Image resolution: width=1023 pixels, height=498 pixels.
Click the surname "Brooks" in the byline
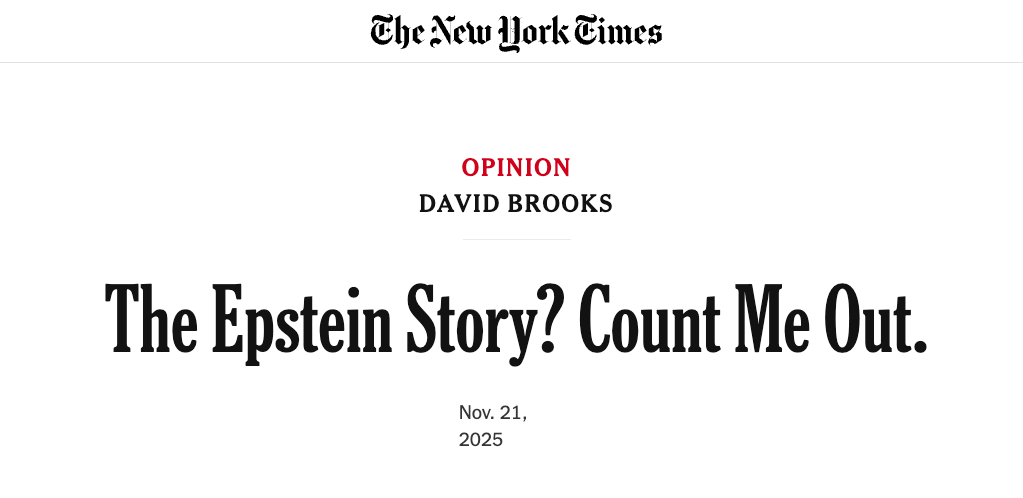(562, 204)
